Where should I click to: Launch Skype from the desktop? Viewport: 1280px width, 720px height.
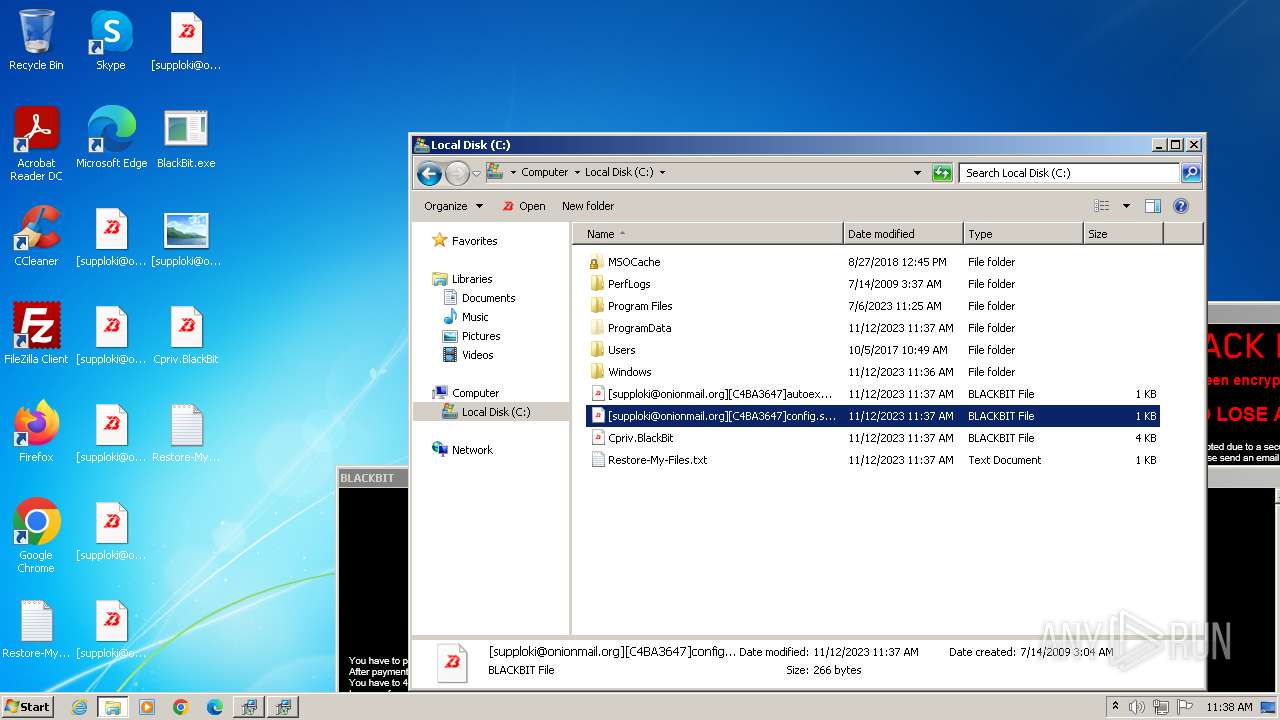coord(111,41)
